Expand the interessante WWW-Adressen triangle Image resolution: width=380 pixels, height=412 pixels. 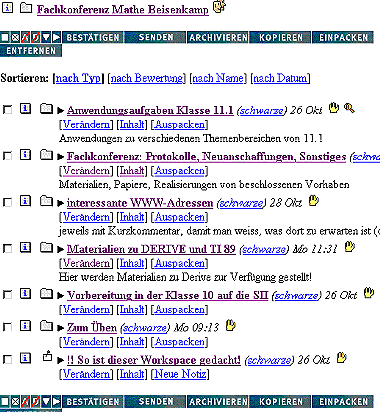pos(60,203)
